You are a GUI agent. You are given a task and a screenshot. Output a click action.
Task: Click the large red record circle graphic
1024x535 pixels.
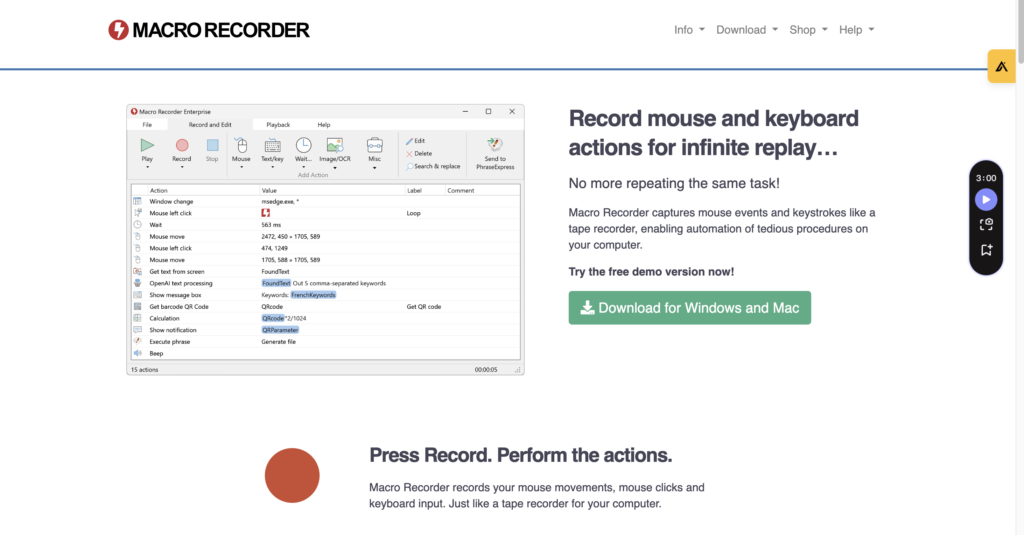[x=292, y=476]
